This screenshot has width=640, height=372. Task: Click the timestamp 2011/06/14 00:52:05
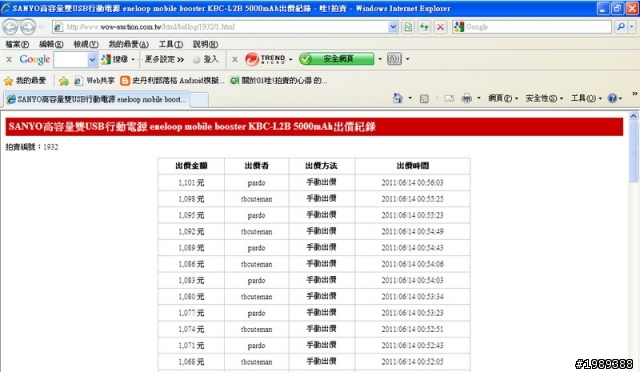412,362
